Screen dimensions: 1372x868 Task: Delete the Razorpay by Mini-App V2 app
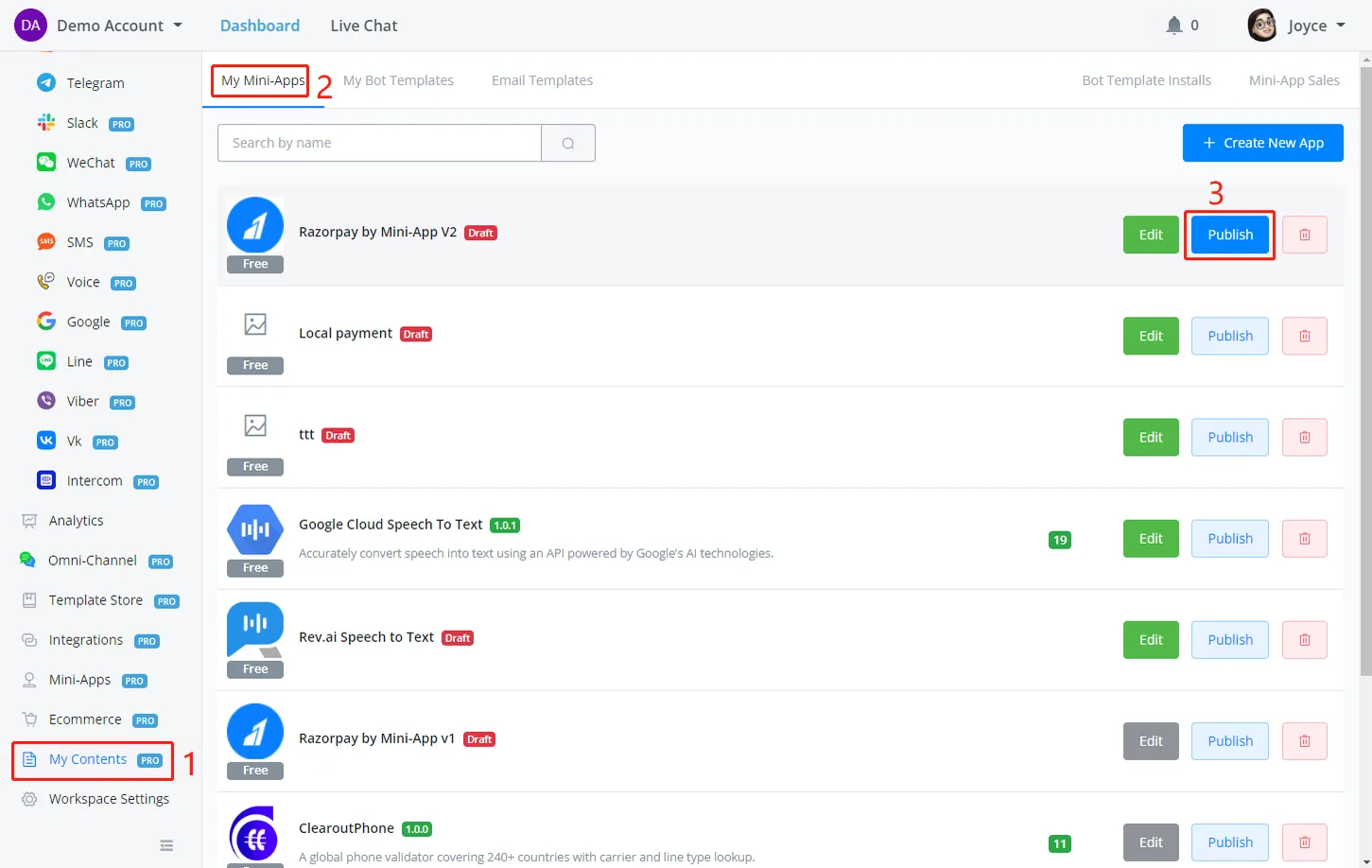[x=1305, y=234]
